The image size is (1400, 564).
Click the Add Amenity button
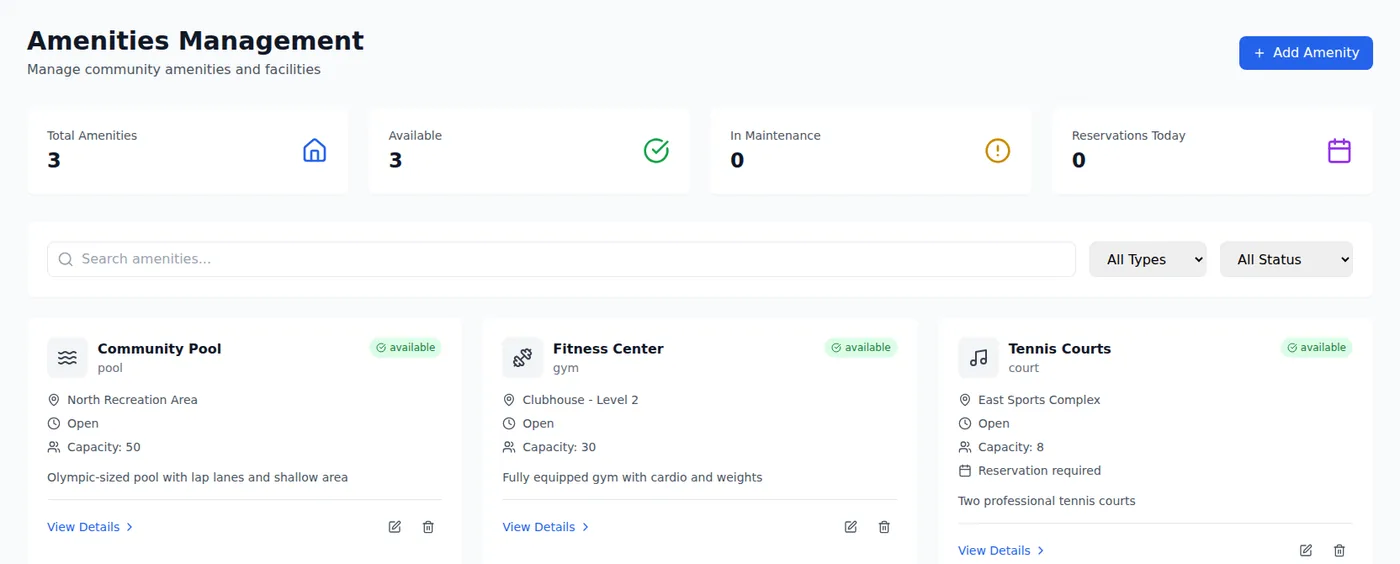(1305, 53)
